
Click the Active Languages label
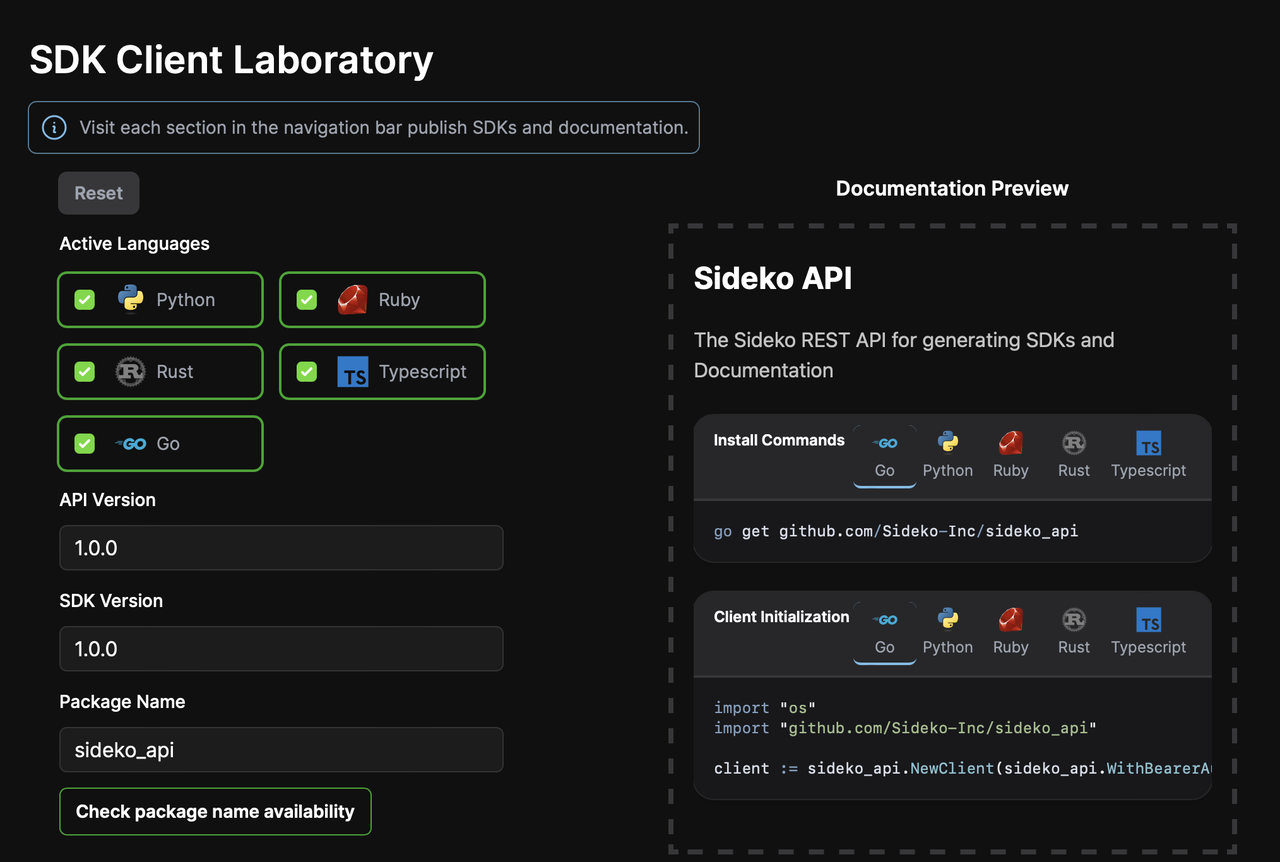click(135, 244)
